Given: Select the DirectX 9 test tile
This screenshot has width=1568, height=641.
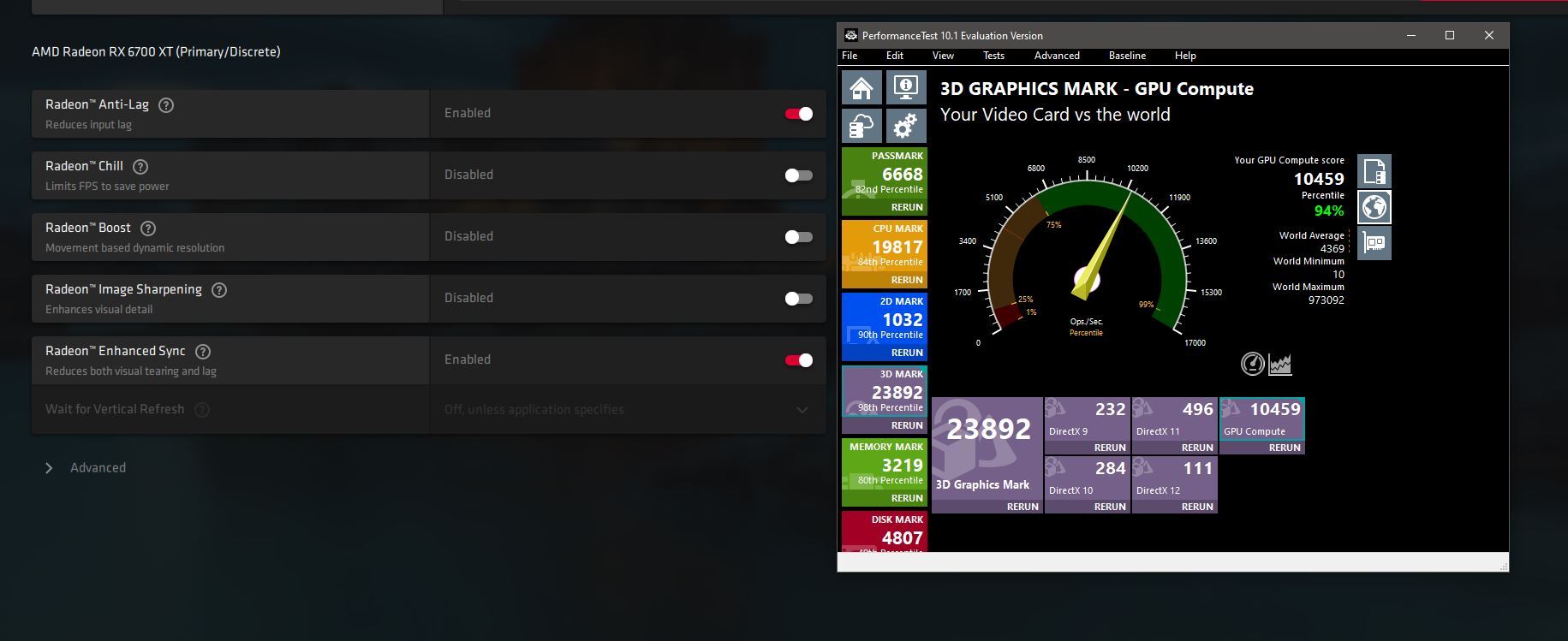Looking at the screenshot, I should pyautogui.click(x=1088, y=425).
